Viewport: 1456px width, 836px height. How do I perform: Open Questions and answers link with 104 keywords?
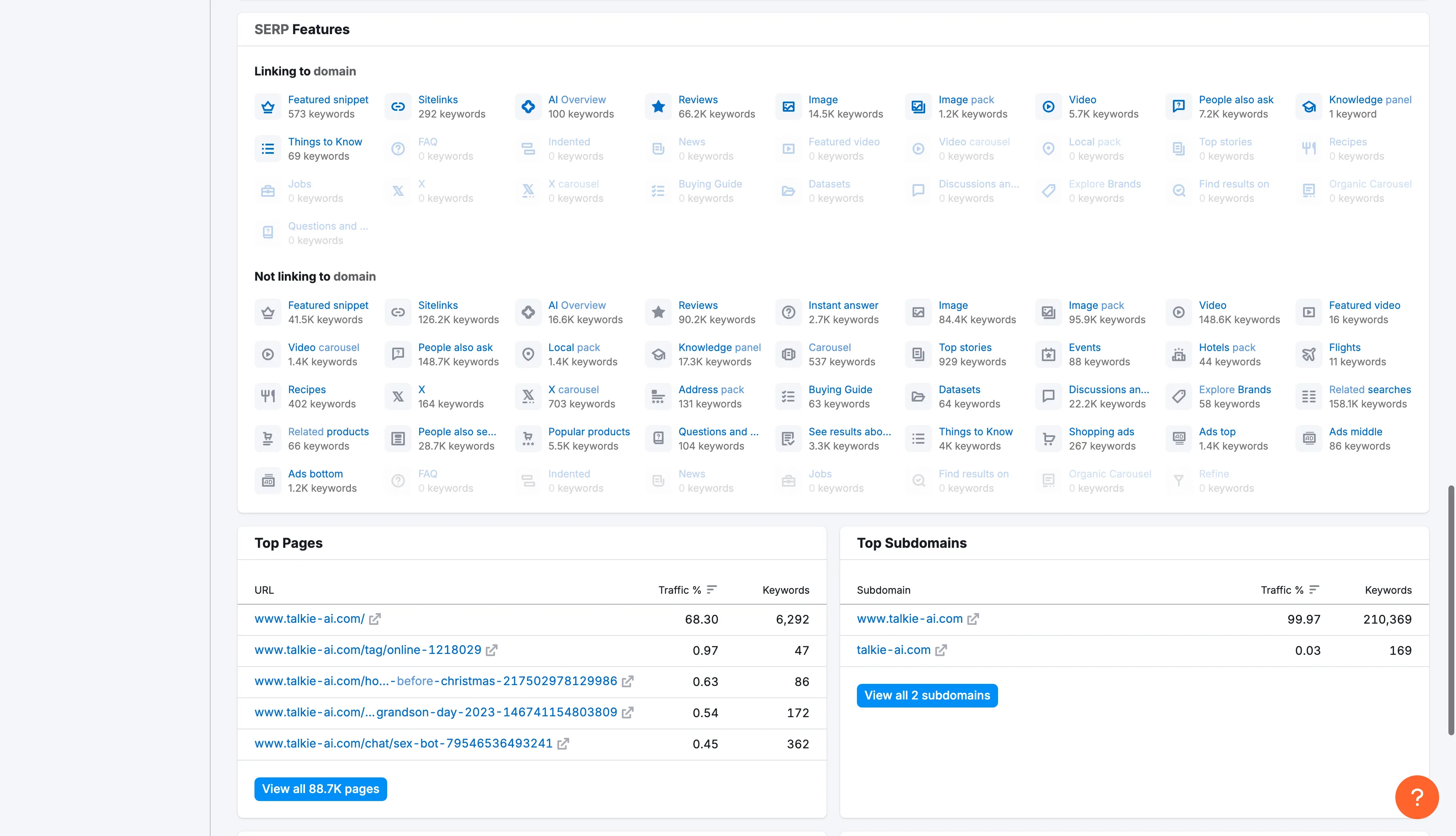click(718, 431)
